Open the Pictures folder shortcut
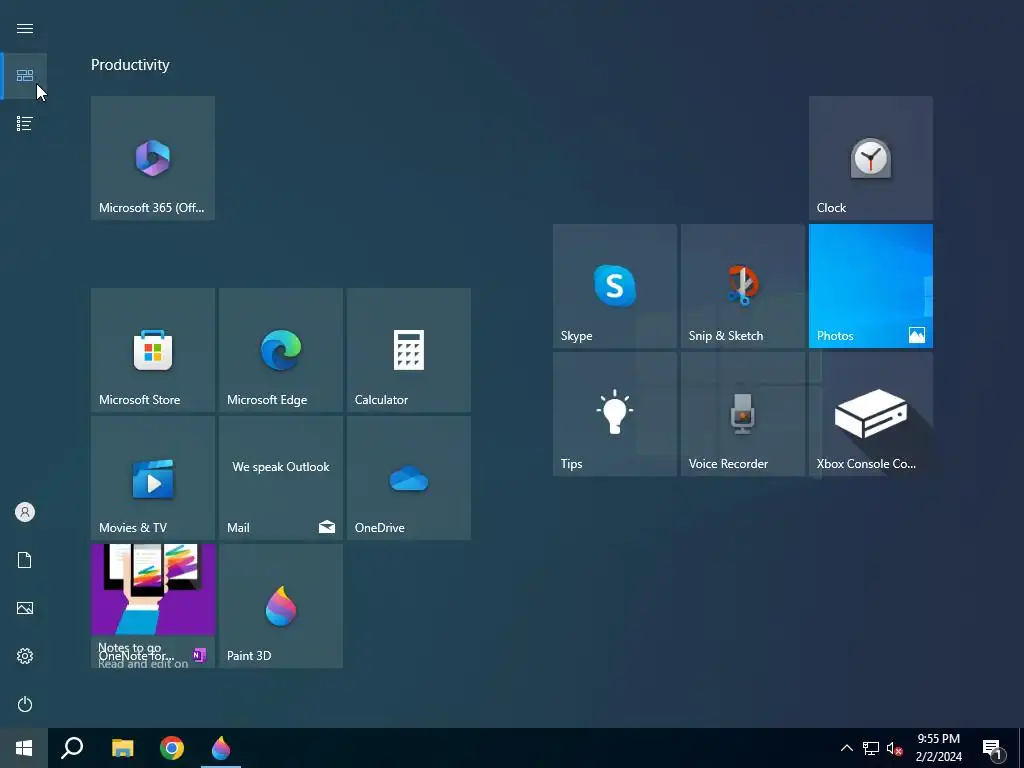The height and width of the screenshot is (768, 1024). [25, 608]
